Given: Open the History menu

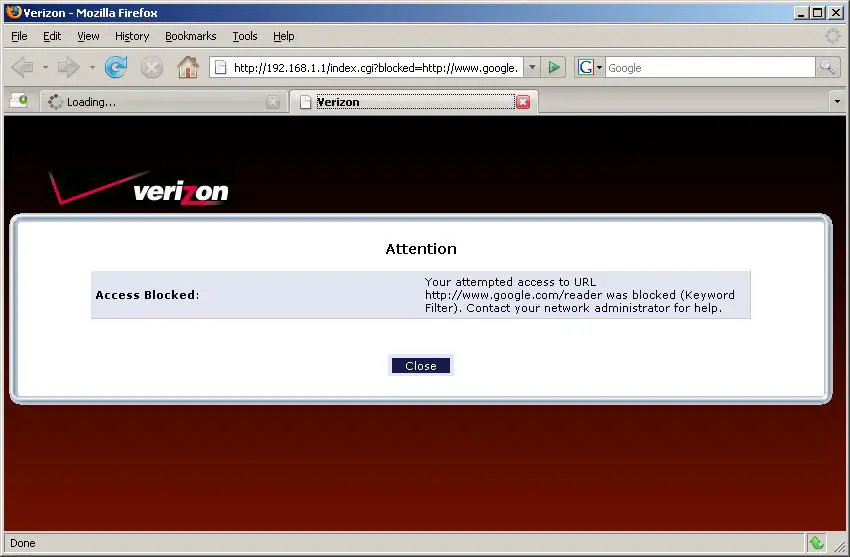Looking at the screenshot, I should [x=132, y=36].
